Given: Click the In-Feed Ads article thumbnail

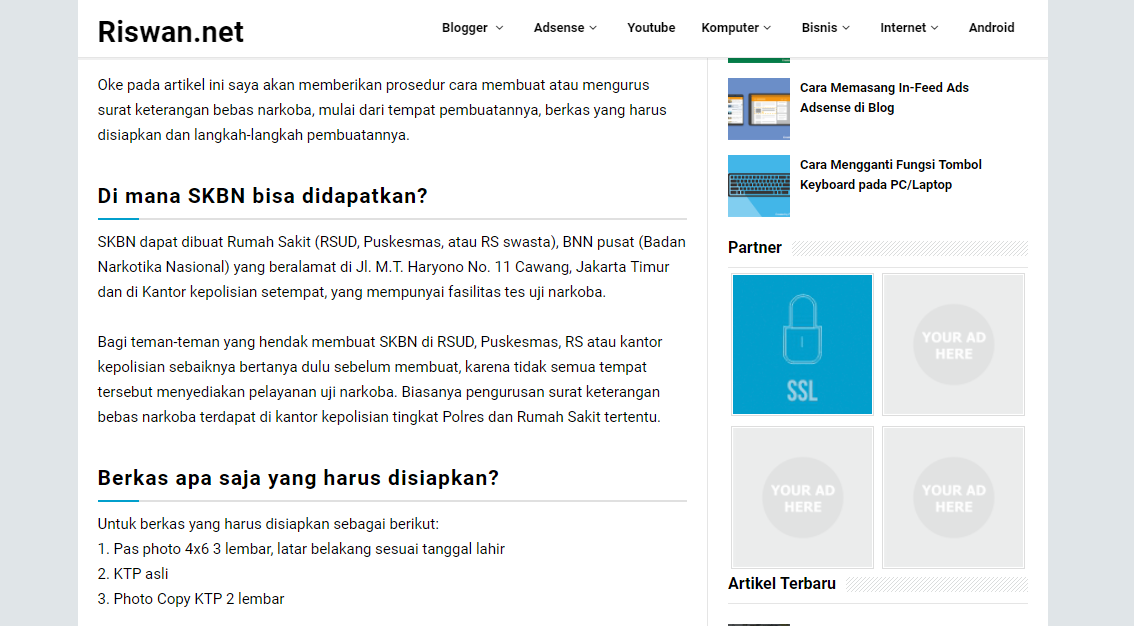Looking at the screenshot, I should click(x=759, y=109).
